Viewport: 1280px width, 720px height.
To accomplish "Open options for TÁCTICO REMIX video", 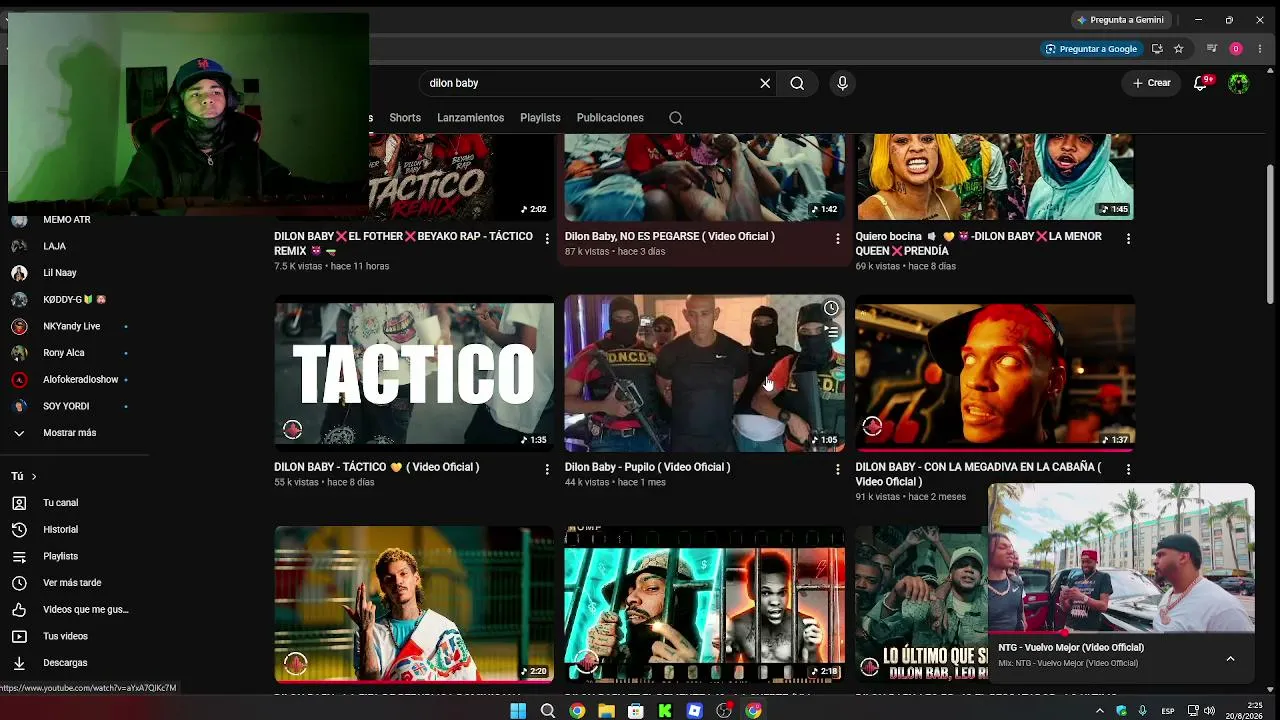I will [547, 239].
